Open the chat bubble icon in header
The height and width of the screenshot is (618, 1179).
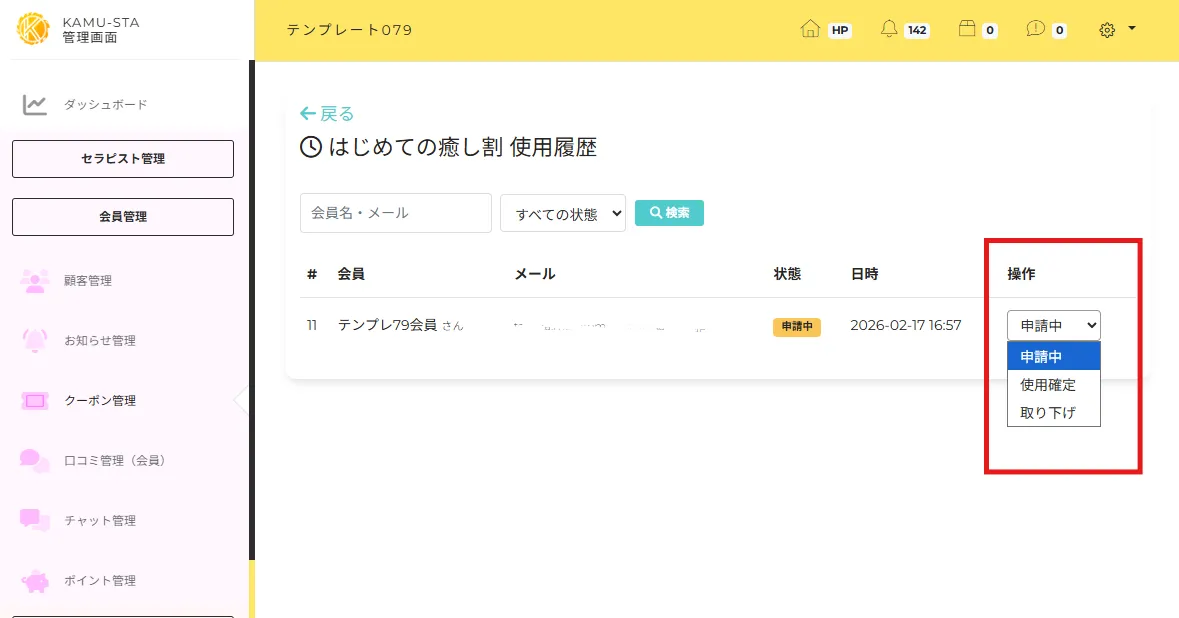pyautogui.click(x=1035, y=30)
